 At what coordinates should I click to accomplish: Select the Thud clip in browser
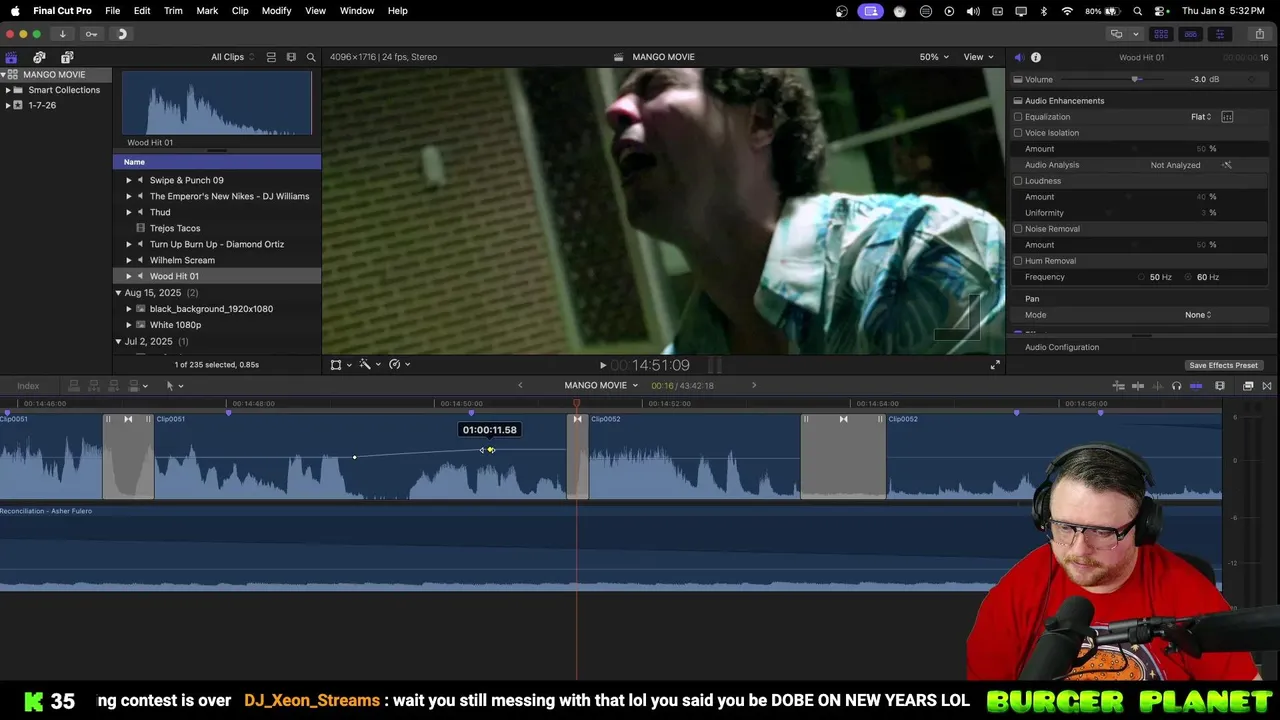[160, 212]
